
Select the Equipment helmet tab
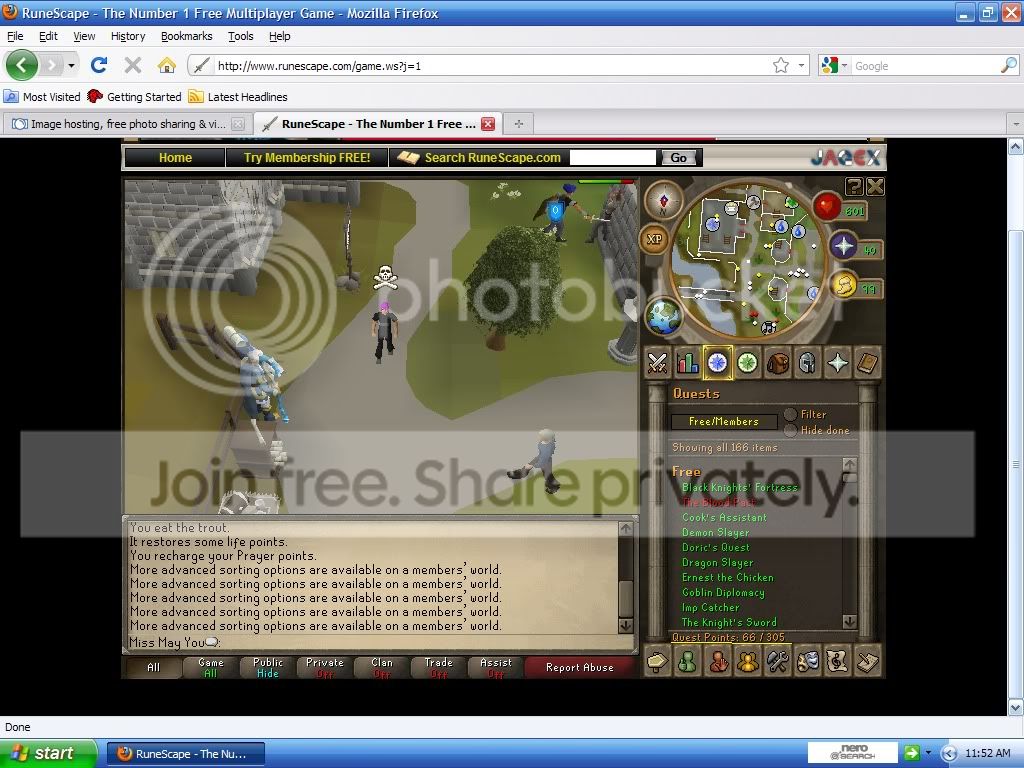[x=808, y=362]
